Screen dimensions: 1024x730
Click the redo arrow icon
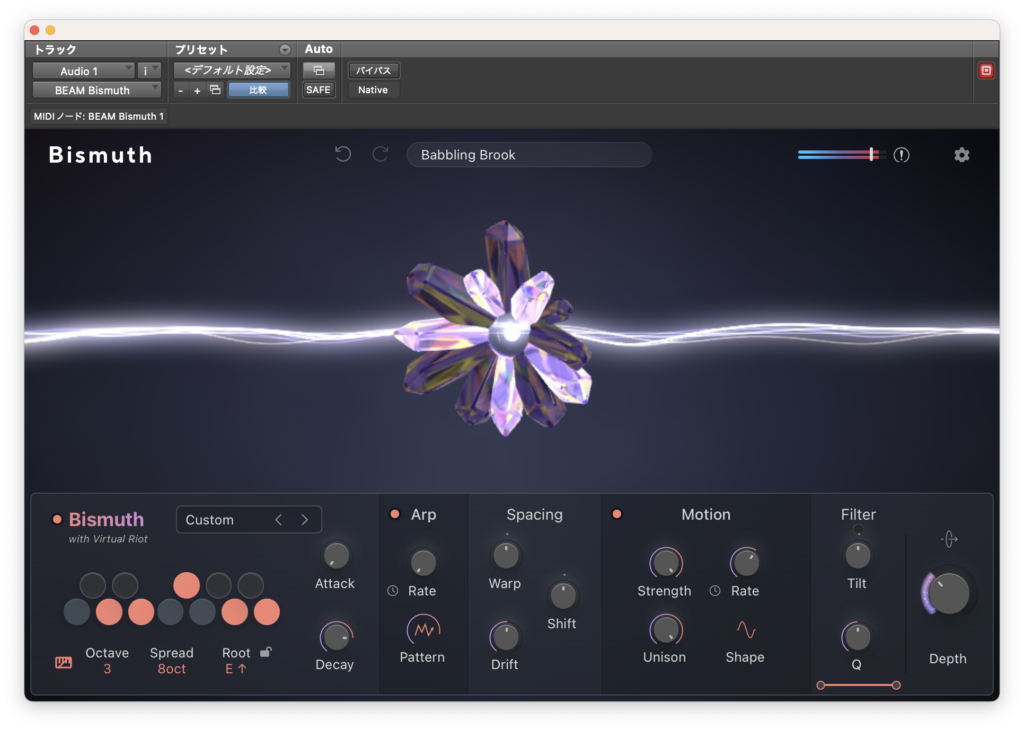381,154
